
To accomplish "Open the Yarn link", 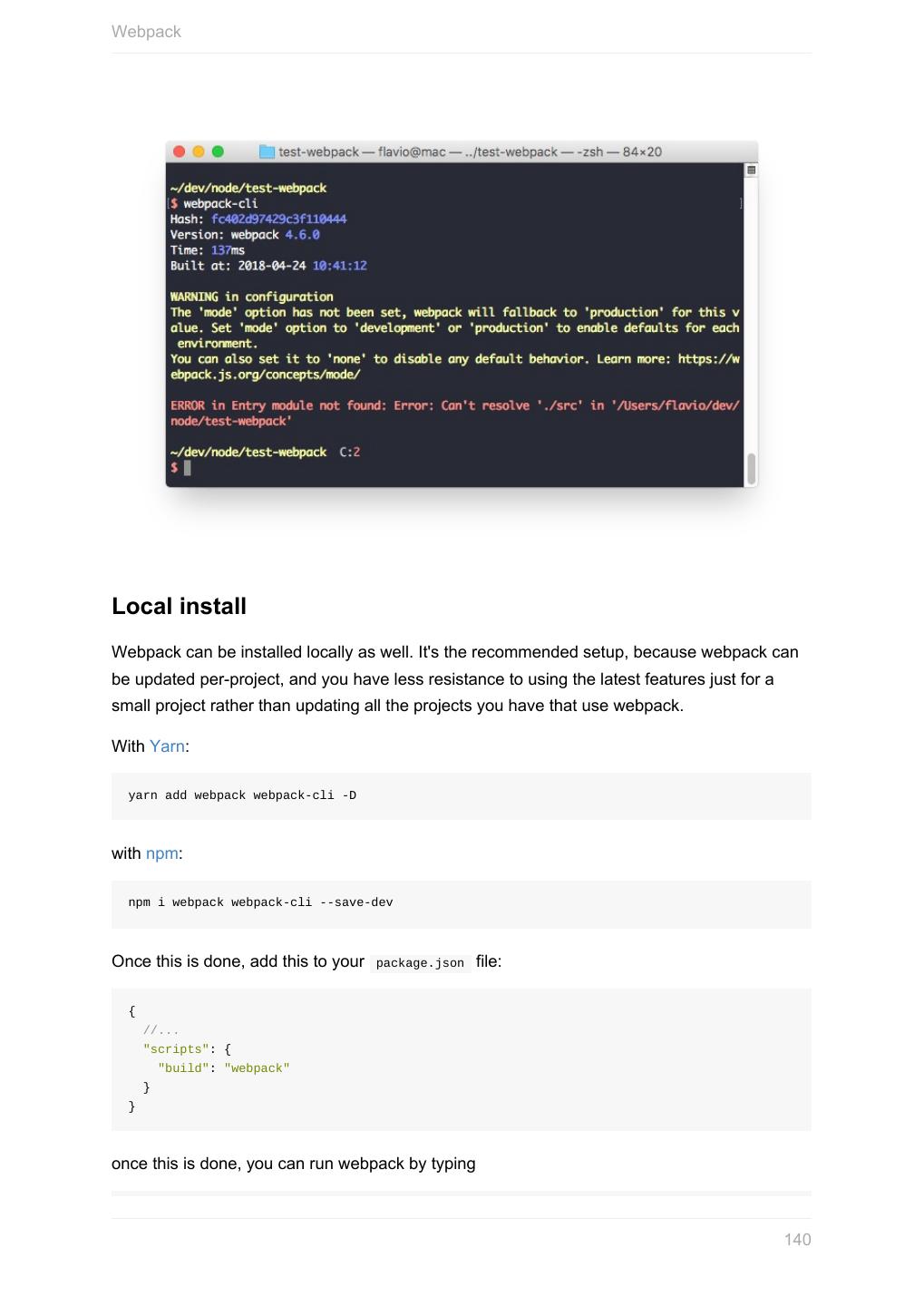I will click(167, 746).
